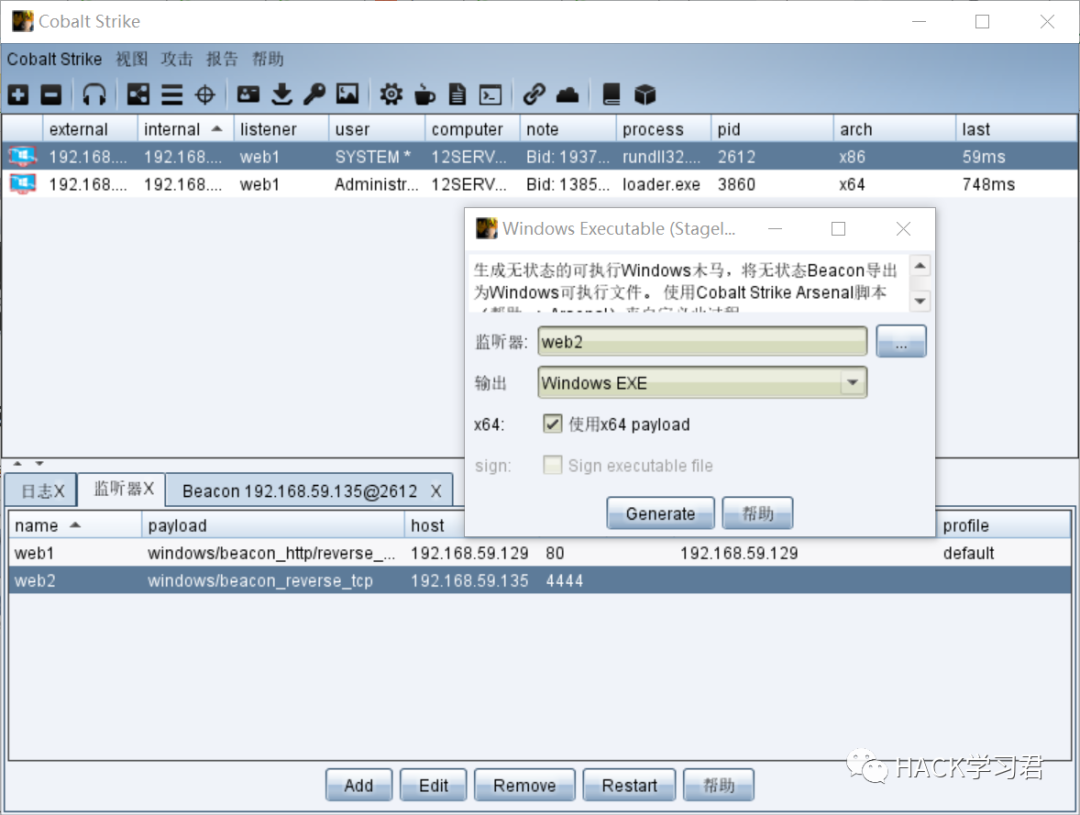The width and height of the screenshot is (1080, 815).
Task: Click the Remove listener button
Action: pyautogui.click(x=524, y=785)
